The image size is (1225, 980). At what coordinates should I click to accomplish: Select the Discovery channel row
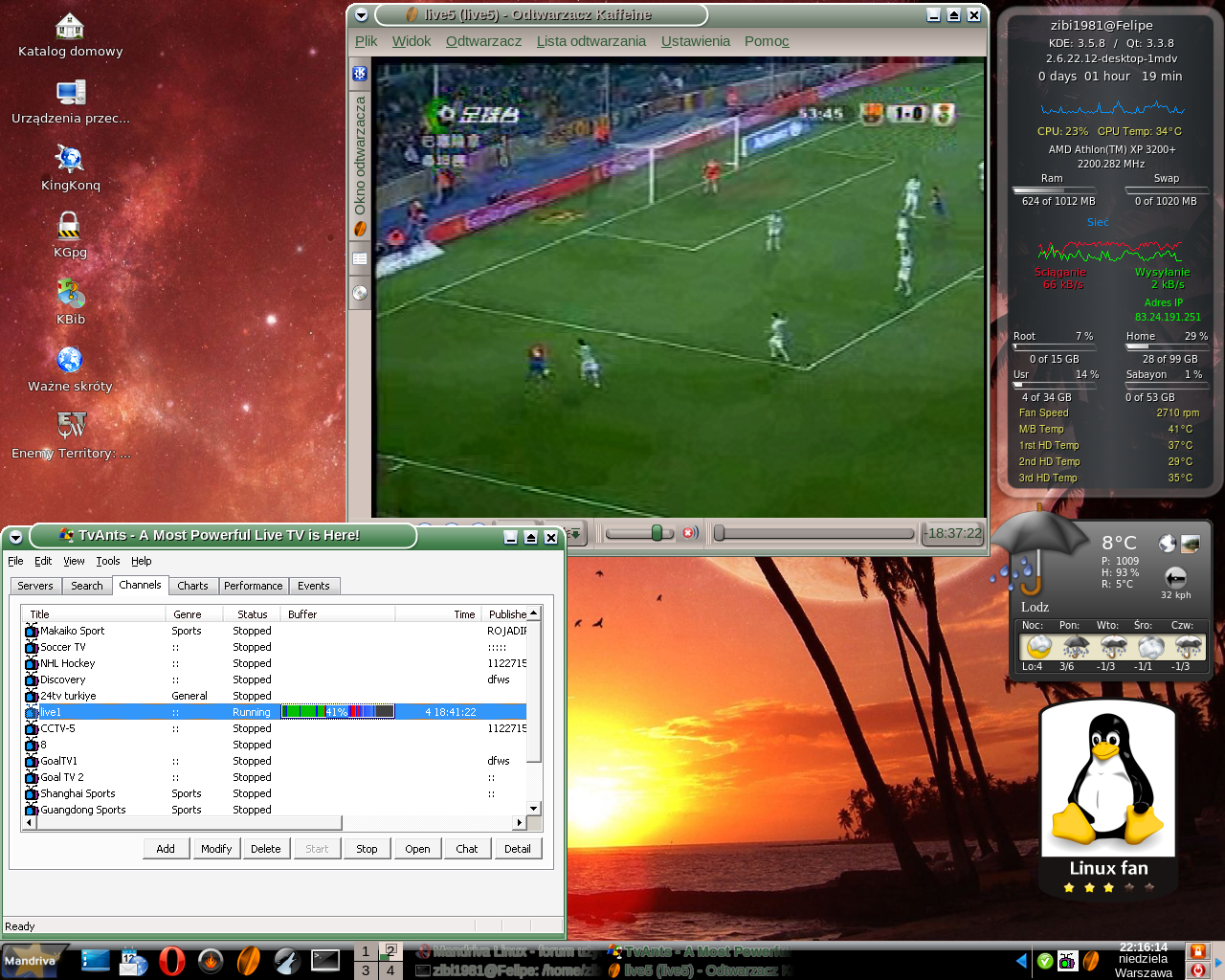click(x=276, y=679)
